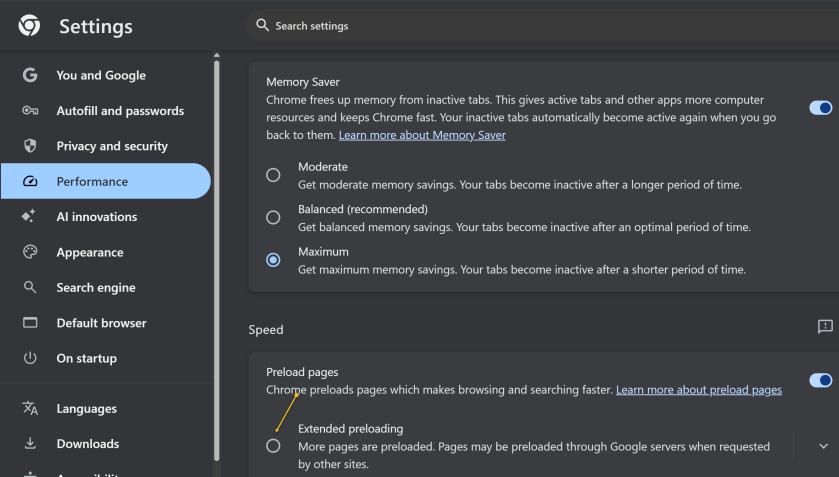The width and height of the screenshot is (839, 477).
Task: Open Learn more about Memory Saver link
Action: [422, 135]
